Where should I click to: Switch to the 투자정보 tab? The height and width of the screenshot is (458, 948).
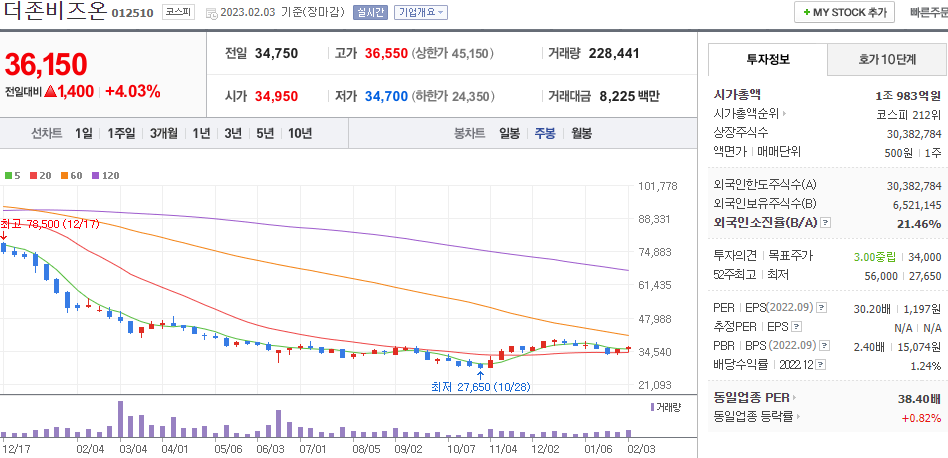pyautogui.click(x=767, y=59)
